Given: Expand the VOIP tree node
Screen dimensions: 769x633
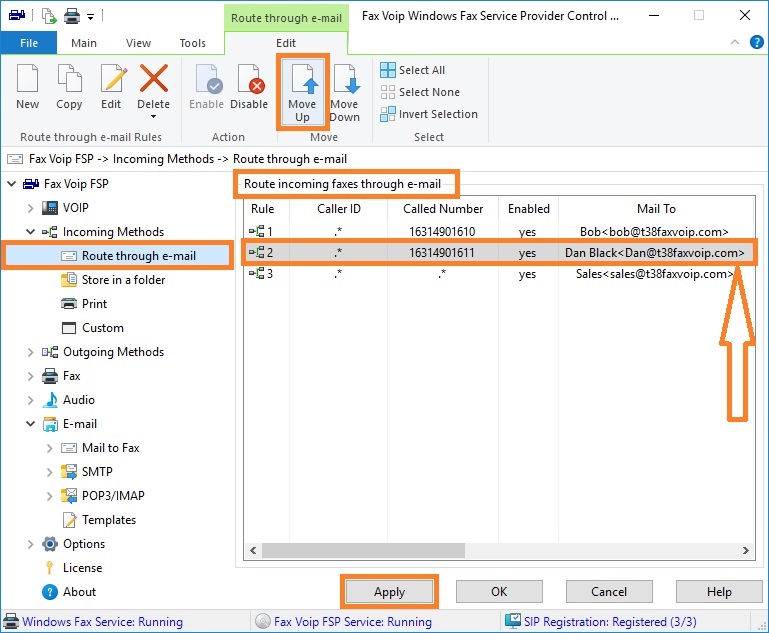Looking at the screenshot, I should pos(30,208).
